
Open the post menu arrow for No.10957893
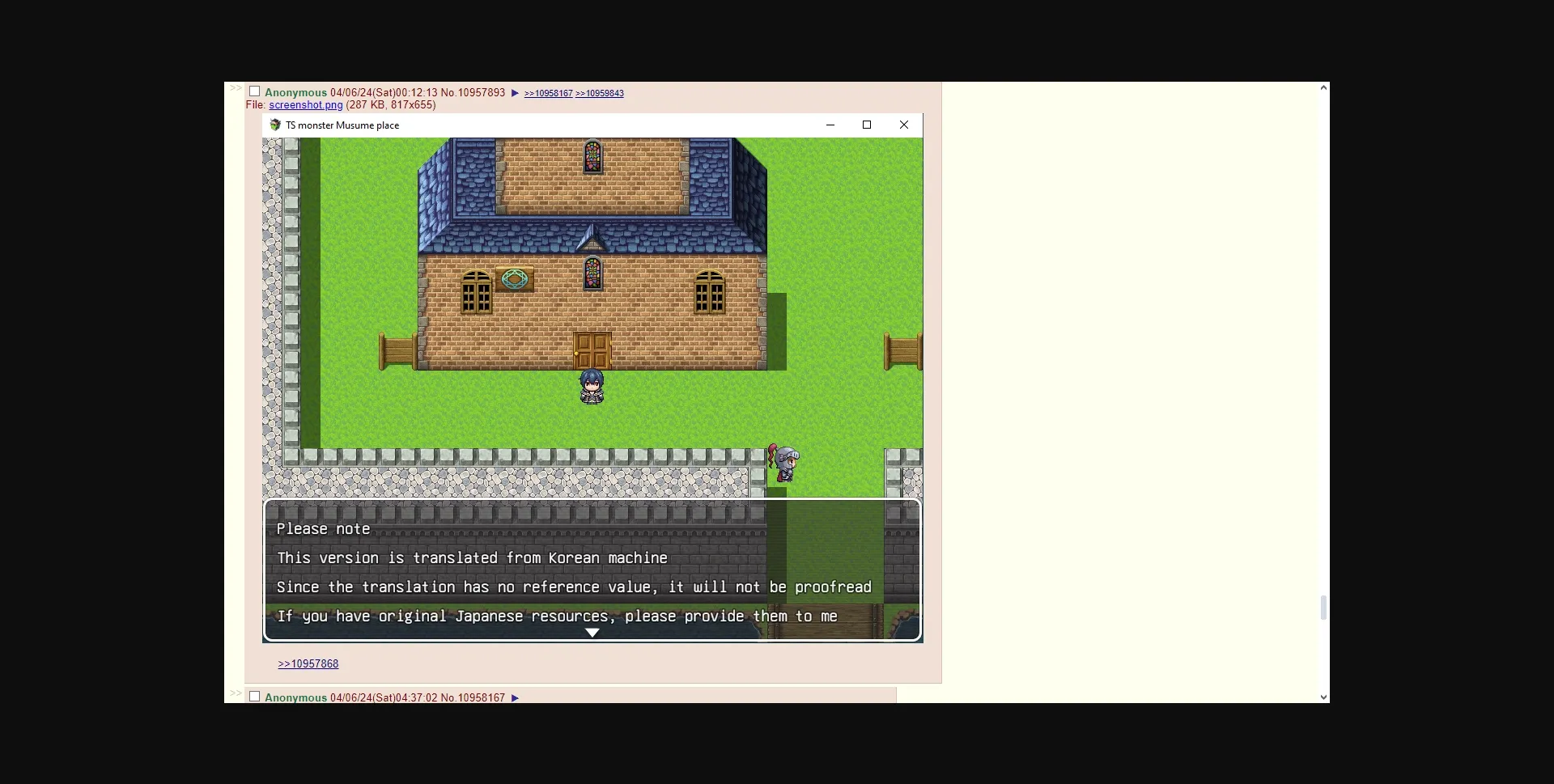tap(515, 93)
